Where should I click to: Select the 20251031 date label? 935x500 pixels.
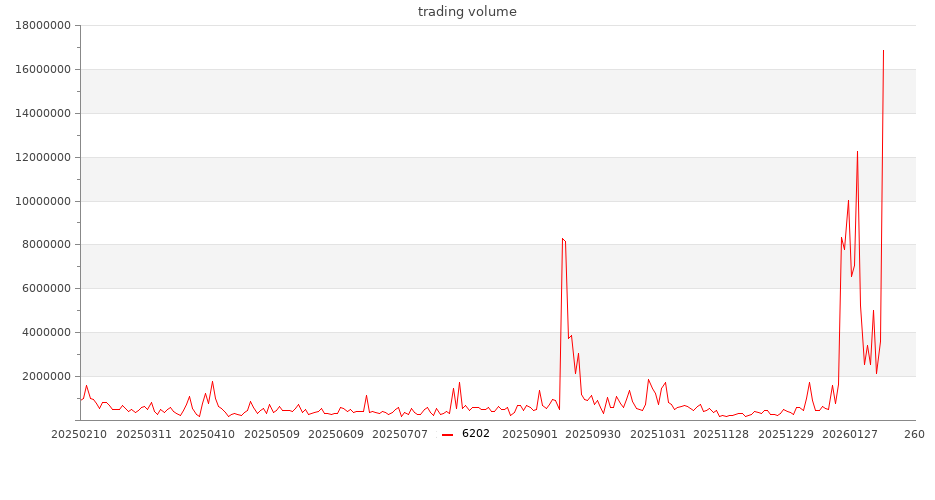[x=659, y=434]
